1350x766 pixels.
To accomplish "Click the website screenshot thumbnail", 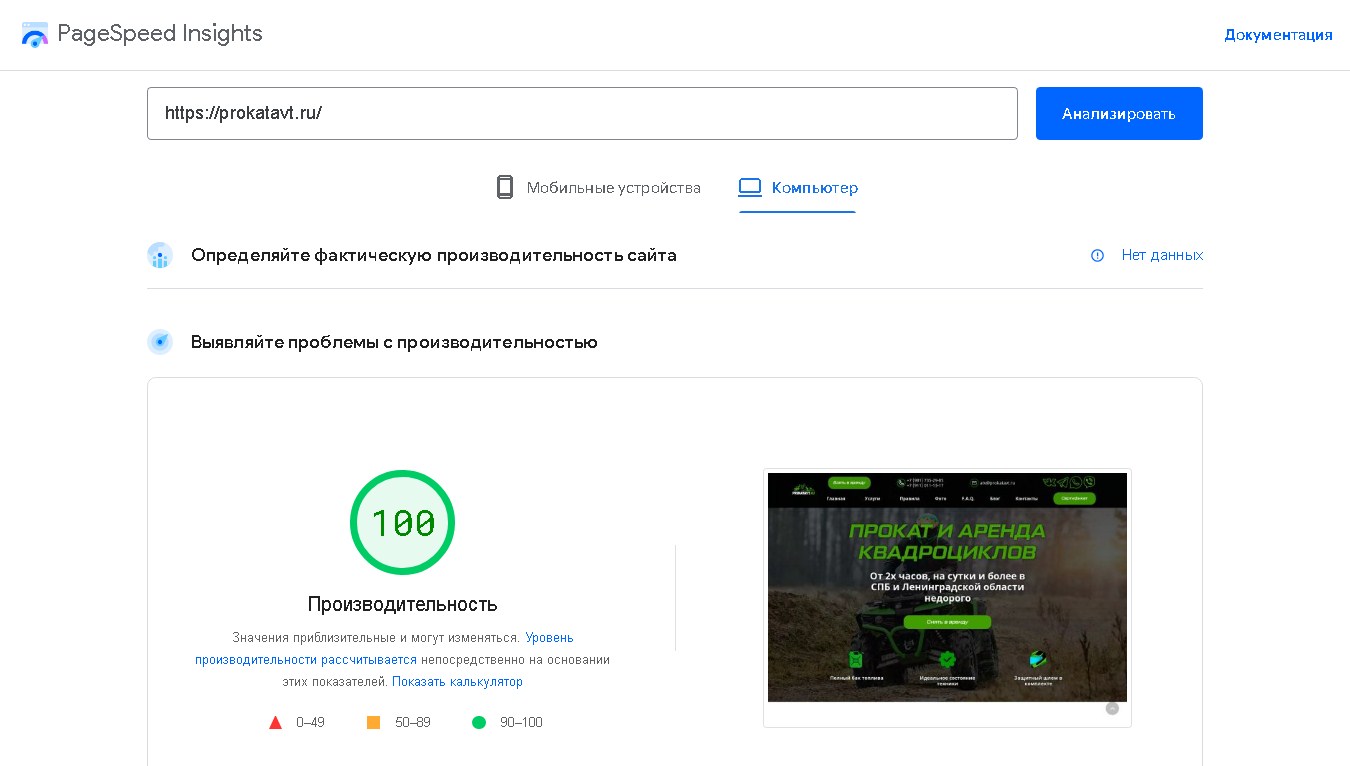I will (x=946, y=588).
